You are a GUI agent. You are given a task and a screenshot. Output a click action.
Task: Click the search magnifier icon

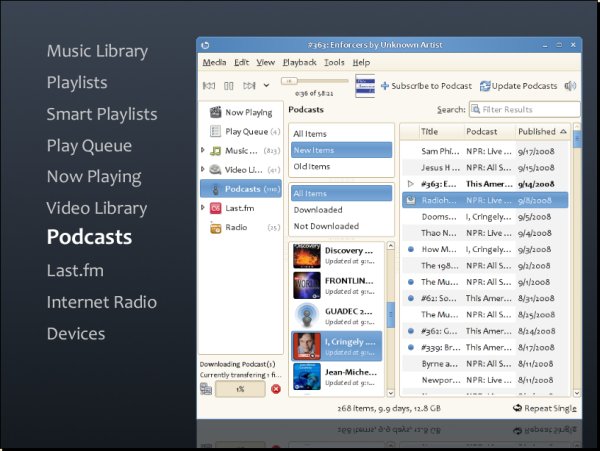(x=476, y=109)
